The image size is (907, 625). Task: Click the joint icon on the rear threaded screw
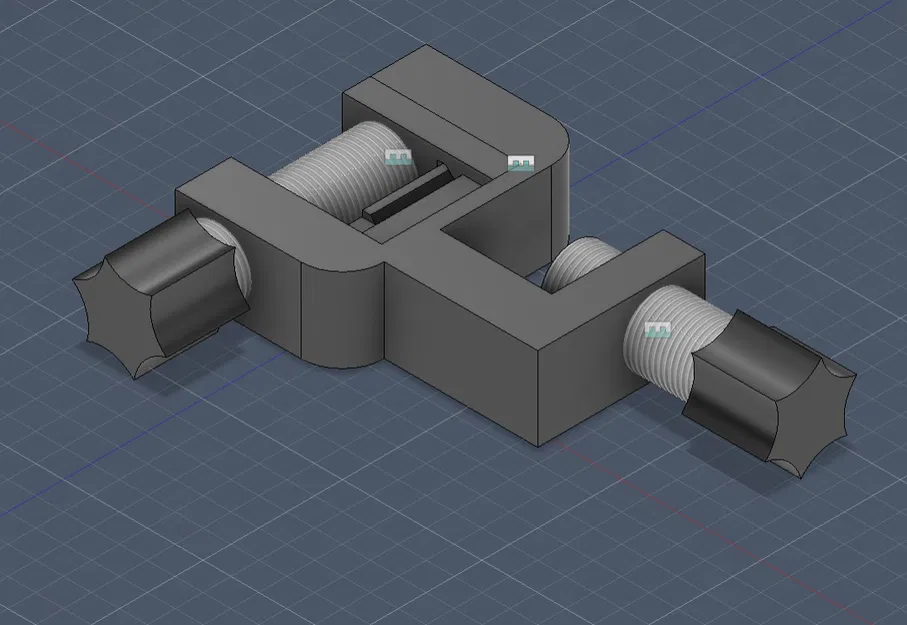[398, 157]
